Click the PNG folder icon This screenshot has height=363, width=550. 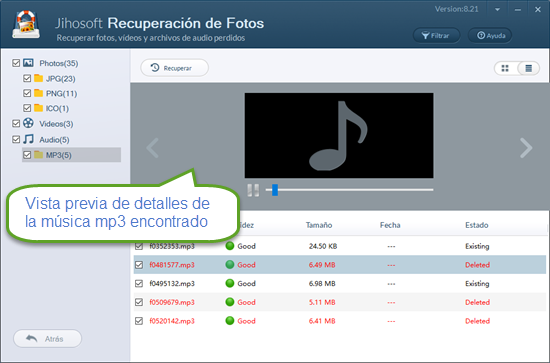(38, 93)
